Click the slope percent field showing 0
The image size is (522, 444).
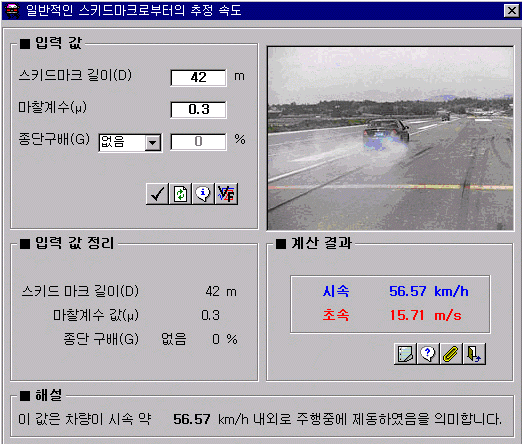(198, 142)
